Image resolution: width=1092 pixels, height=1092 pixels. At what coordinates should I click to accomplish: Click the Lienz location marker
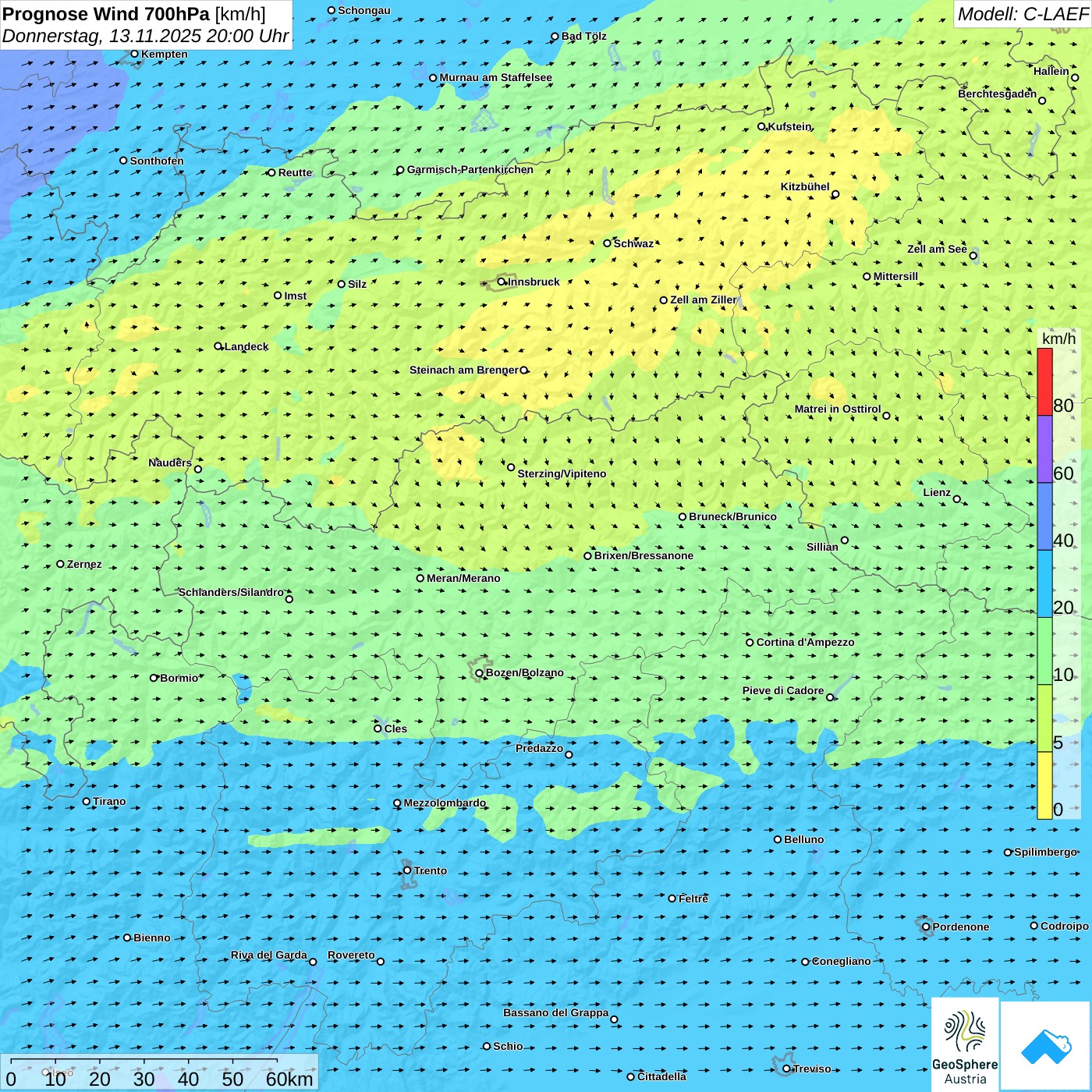(957, 499)
